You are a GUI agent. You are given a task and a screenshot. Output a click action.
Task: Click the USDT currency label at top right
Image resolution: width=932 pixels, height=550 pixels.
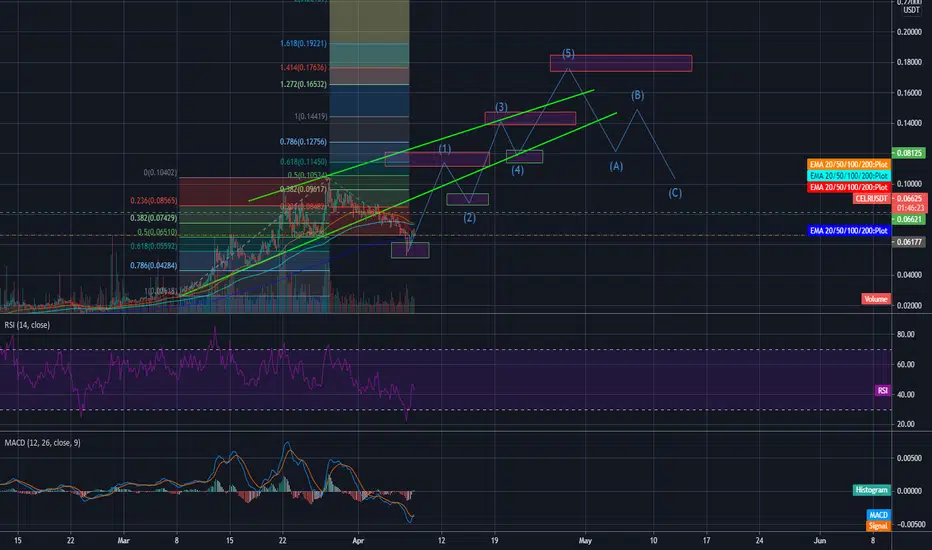(x=911, y=10)
